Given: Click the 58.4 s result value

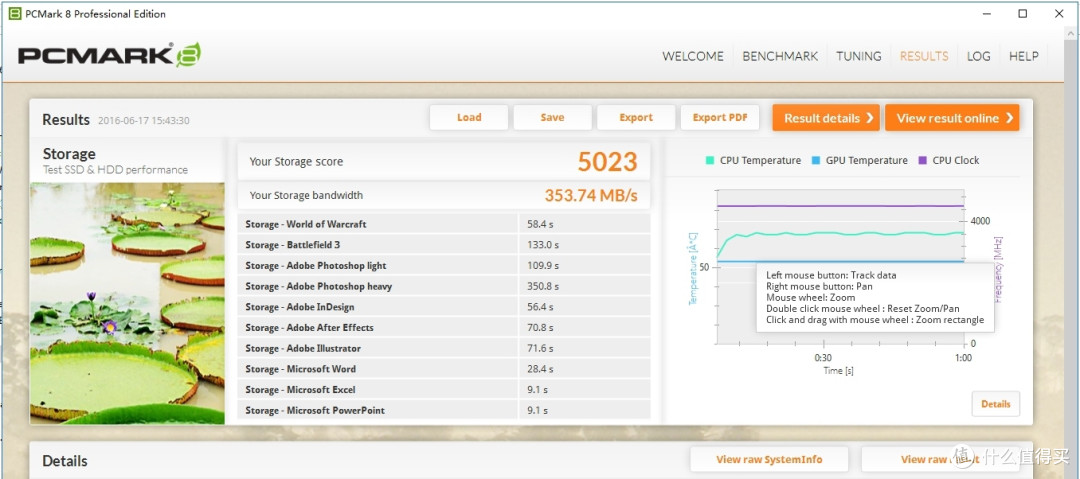Looking at the screenshot, I should 541,224.
